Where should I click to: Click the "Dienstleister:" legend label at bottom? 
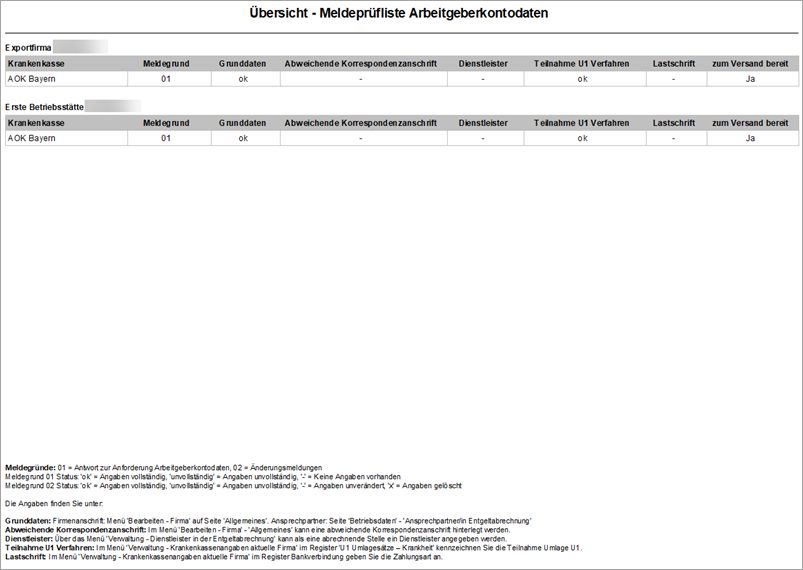(31, 540)
